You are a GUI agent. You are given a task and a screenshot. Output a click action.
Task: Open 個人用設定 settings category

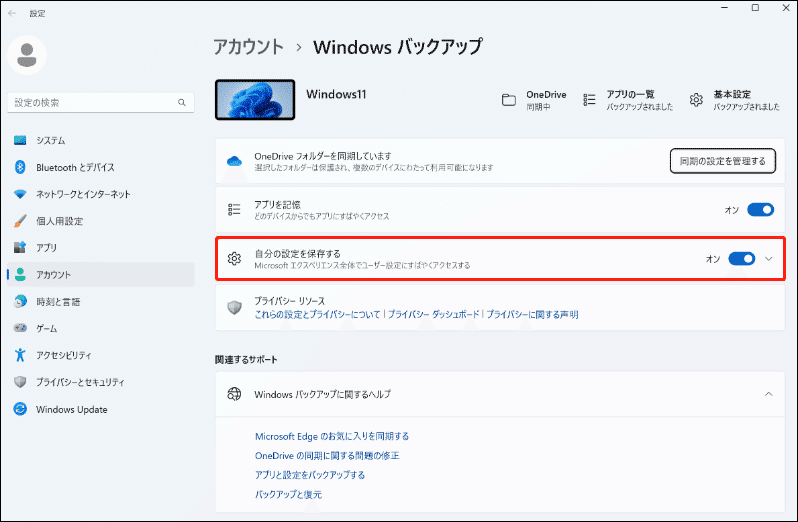(101, 221)
